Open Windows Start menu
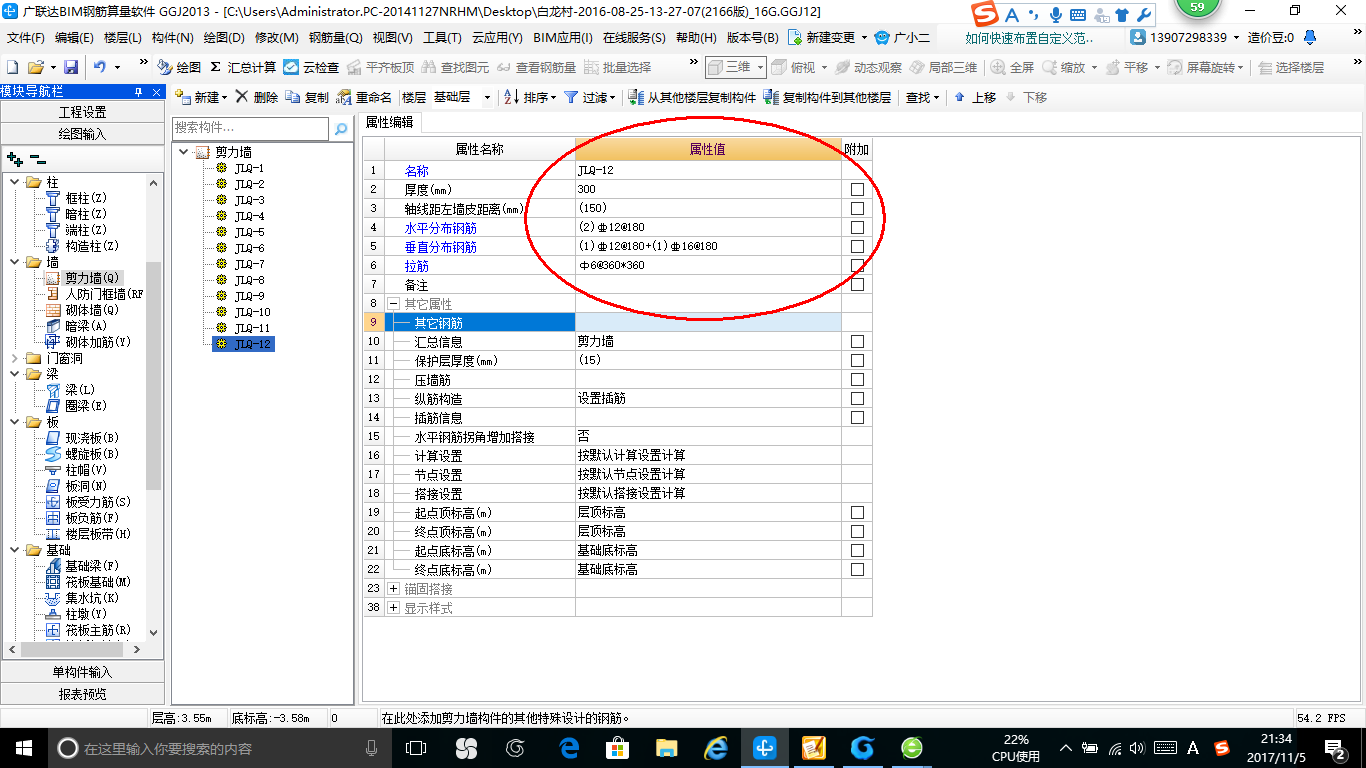This screenshot has height=768, width=1366. (22, 747)
